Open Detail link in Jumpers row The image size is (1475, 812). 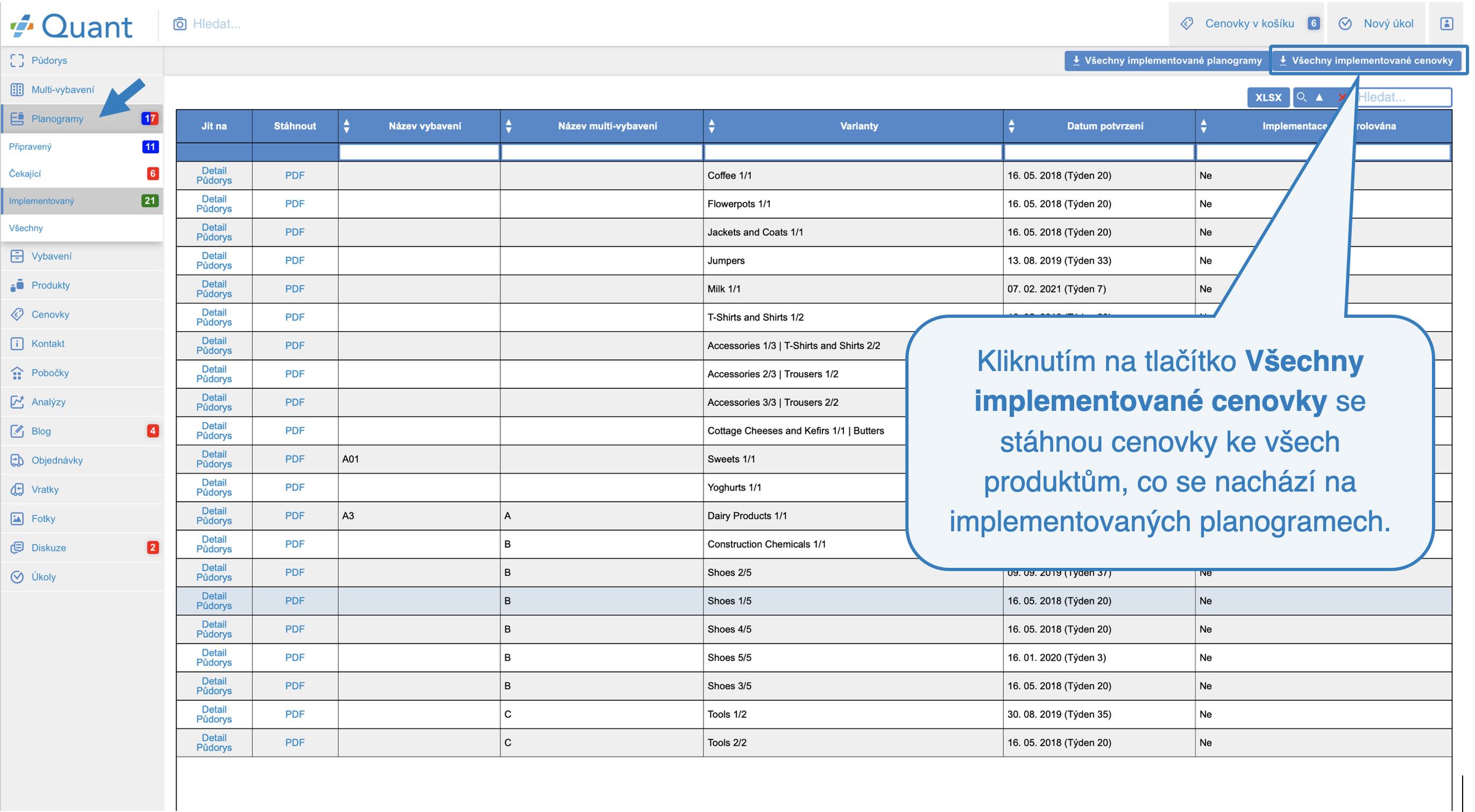pos(214,256)
